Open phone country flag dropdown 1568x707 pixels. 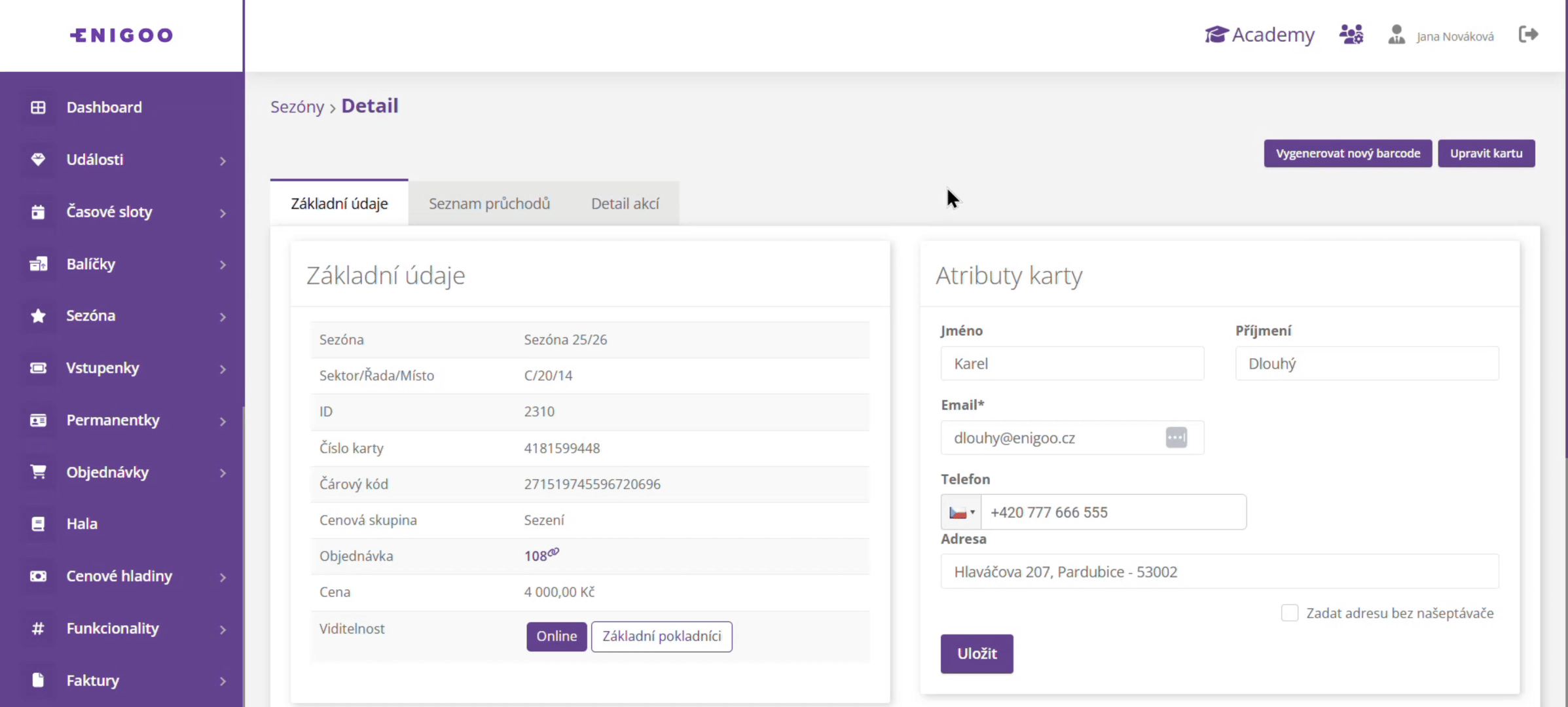tap(961, 513)
